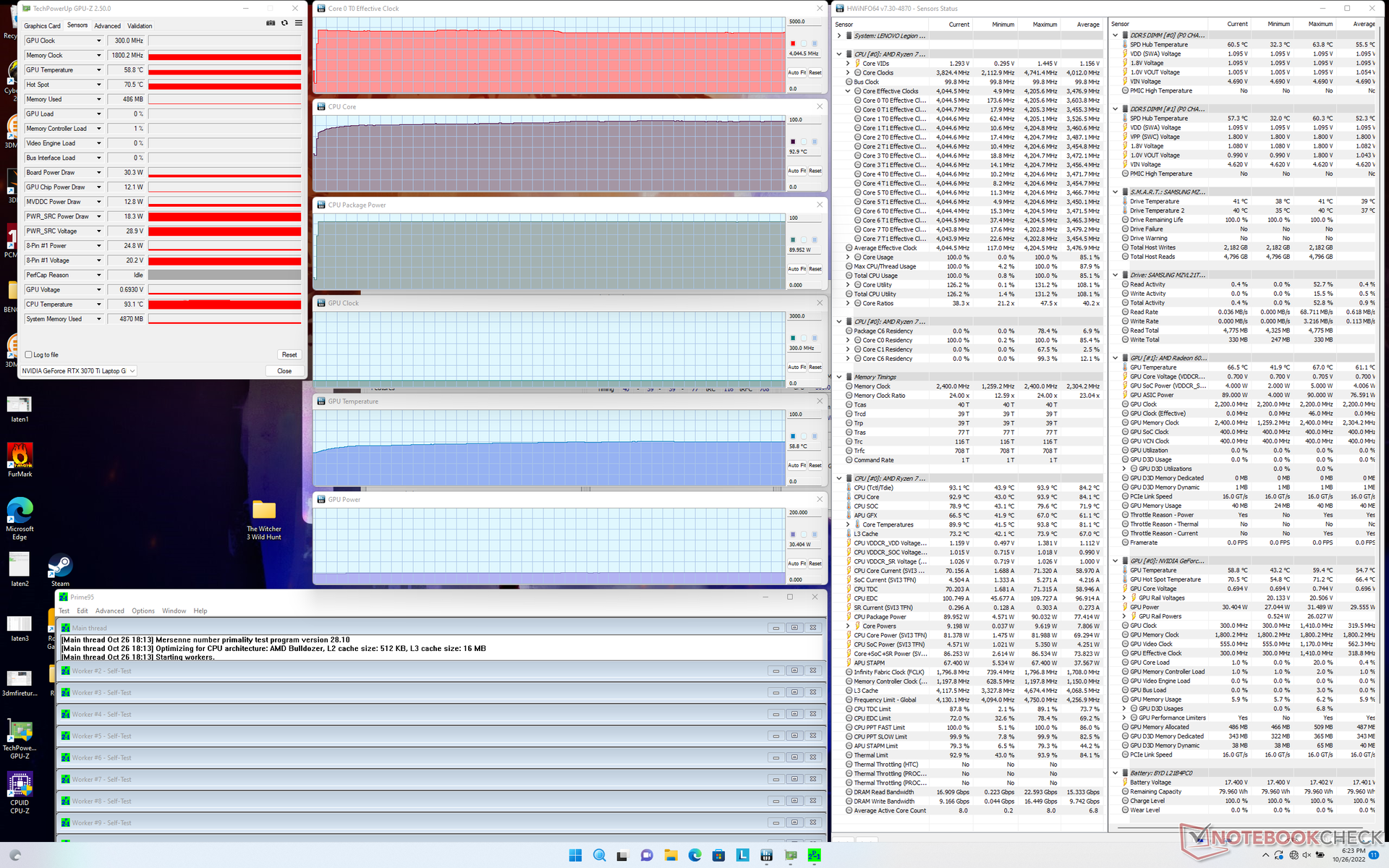Image resolution: width=1389 pixels, height=868 pixels.
Task: Click Auto Fit in Core 0 T0 Effective Clock graph
Action: click(x=797, y=72)
